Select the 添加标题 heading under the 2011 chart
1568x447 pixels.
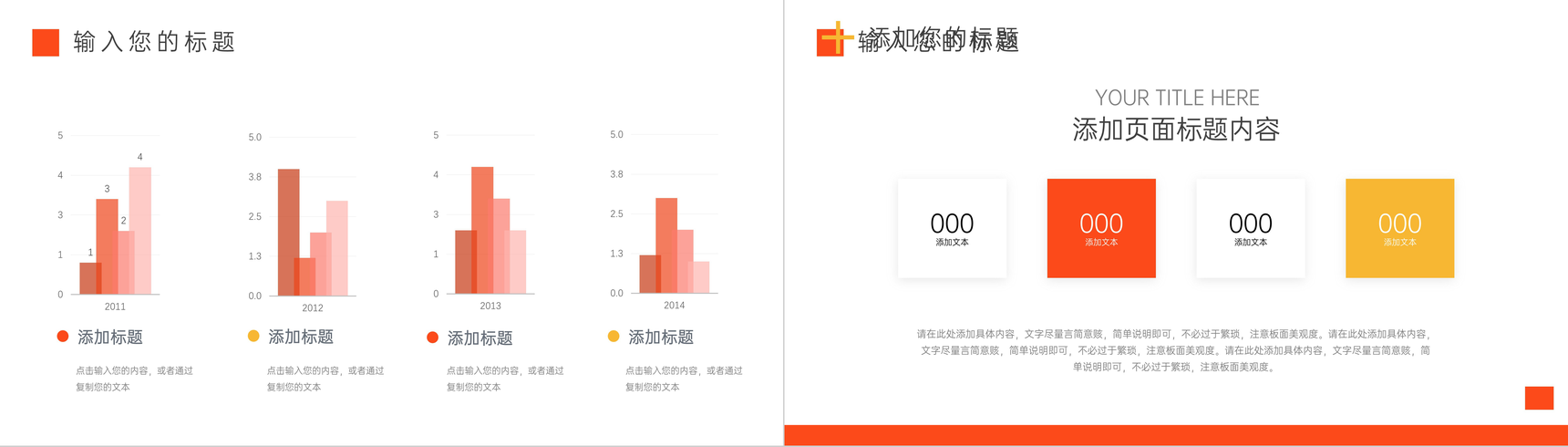[110, 338]
